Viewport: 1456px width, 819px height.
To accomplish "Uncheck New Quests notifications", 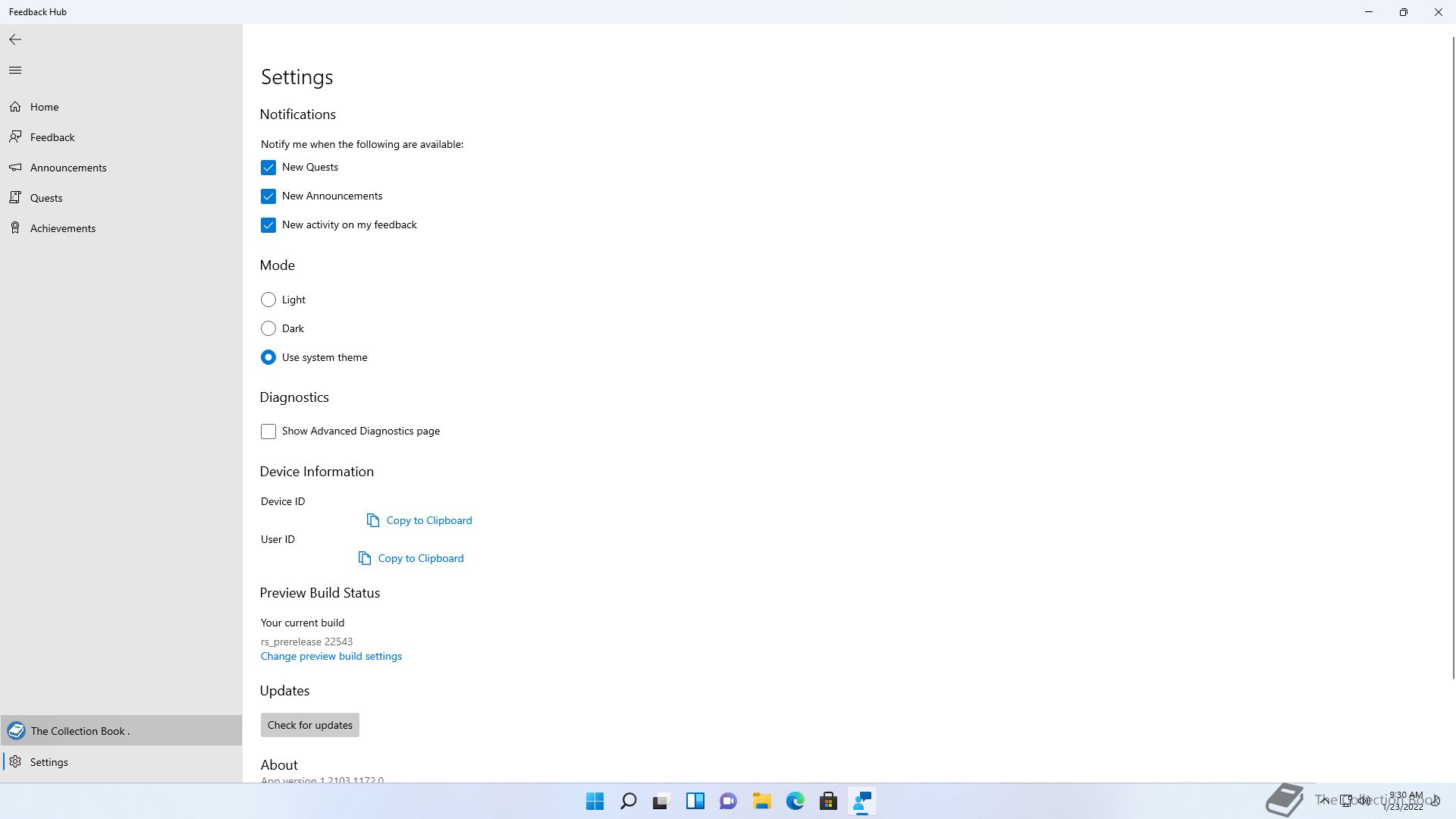I will pos(268,168).
